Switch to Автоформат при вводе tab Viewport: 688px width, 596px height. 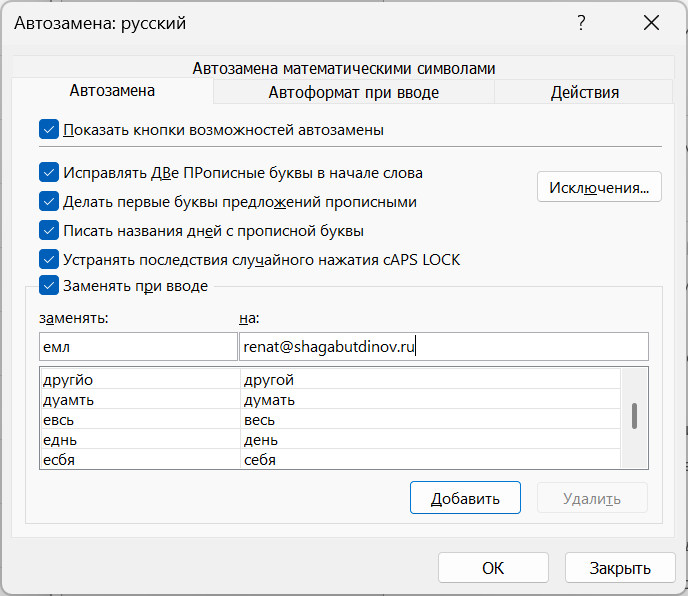pos(353,92)
